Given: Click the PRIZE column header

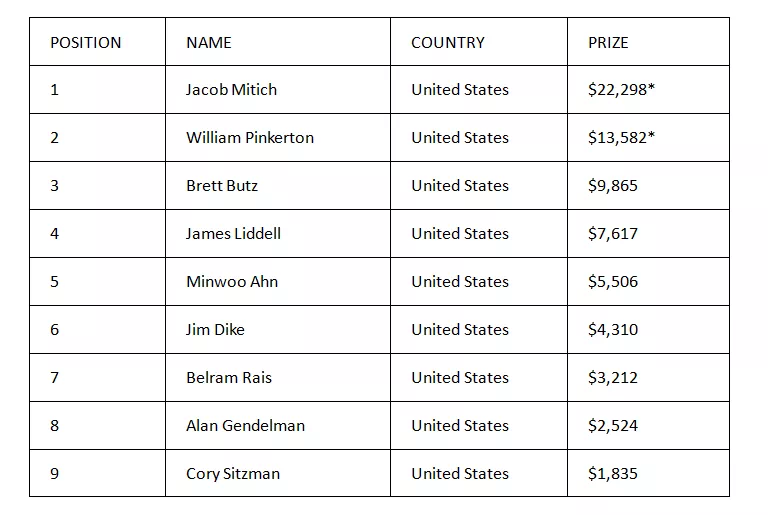Looking at the screenshot, I should 608,43.
